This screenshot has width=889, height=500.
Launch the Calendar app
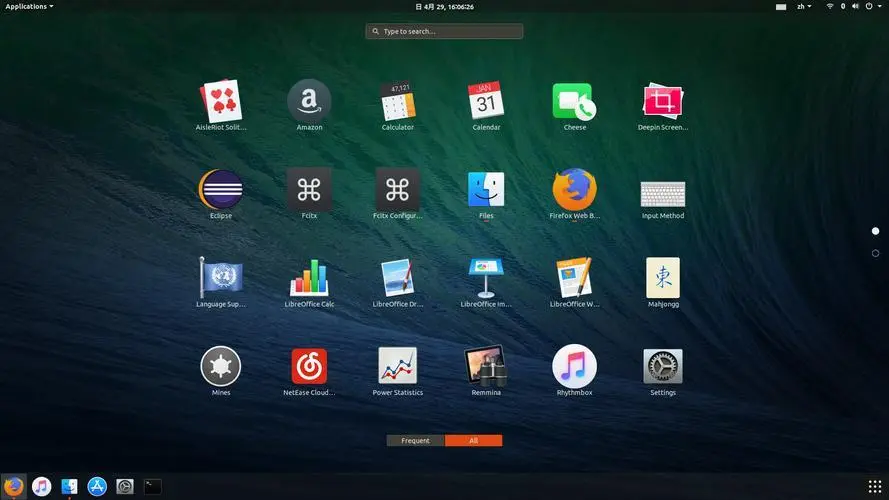click(486, 100)
